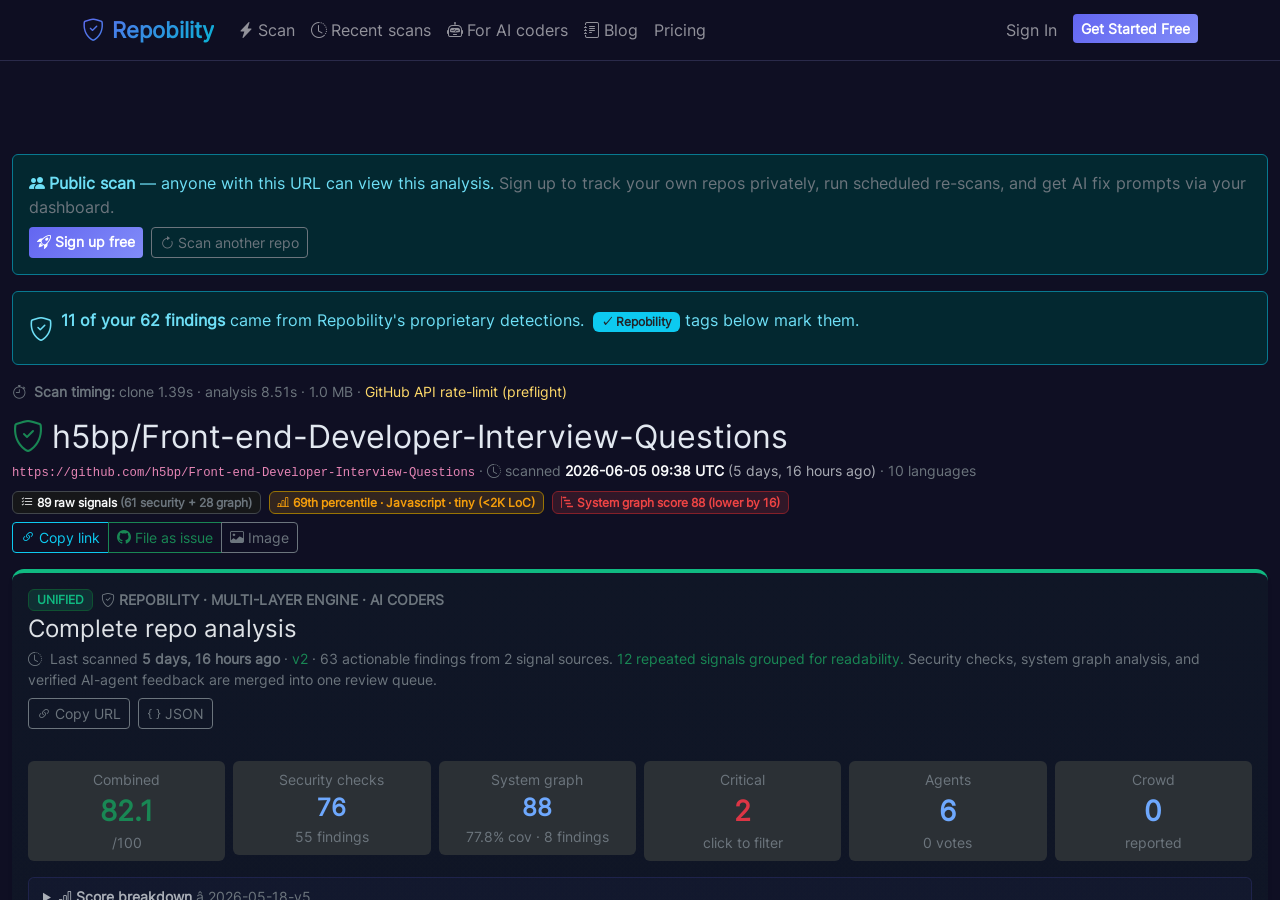The width and height of the screenshot is (1280, 900).
Task: Click 12 repeated signals grouped text
Action: (760, 659)
